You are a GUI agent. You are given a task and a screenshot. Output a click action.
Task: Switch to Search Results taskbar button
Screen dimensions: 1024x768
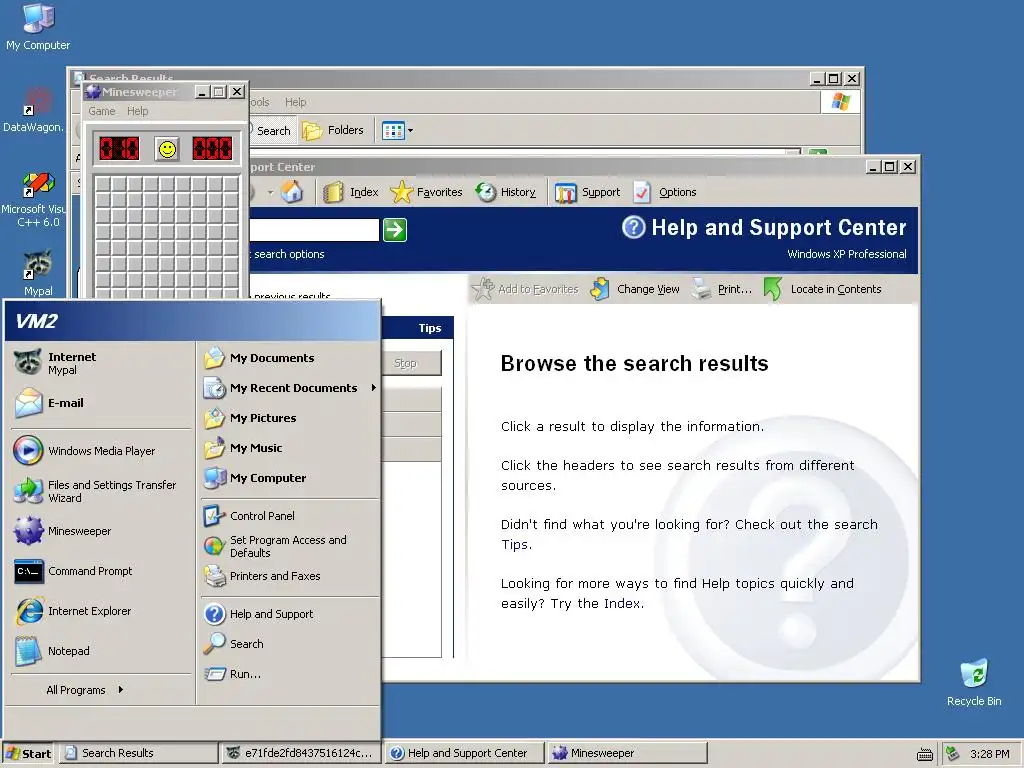point(139,753)
